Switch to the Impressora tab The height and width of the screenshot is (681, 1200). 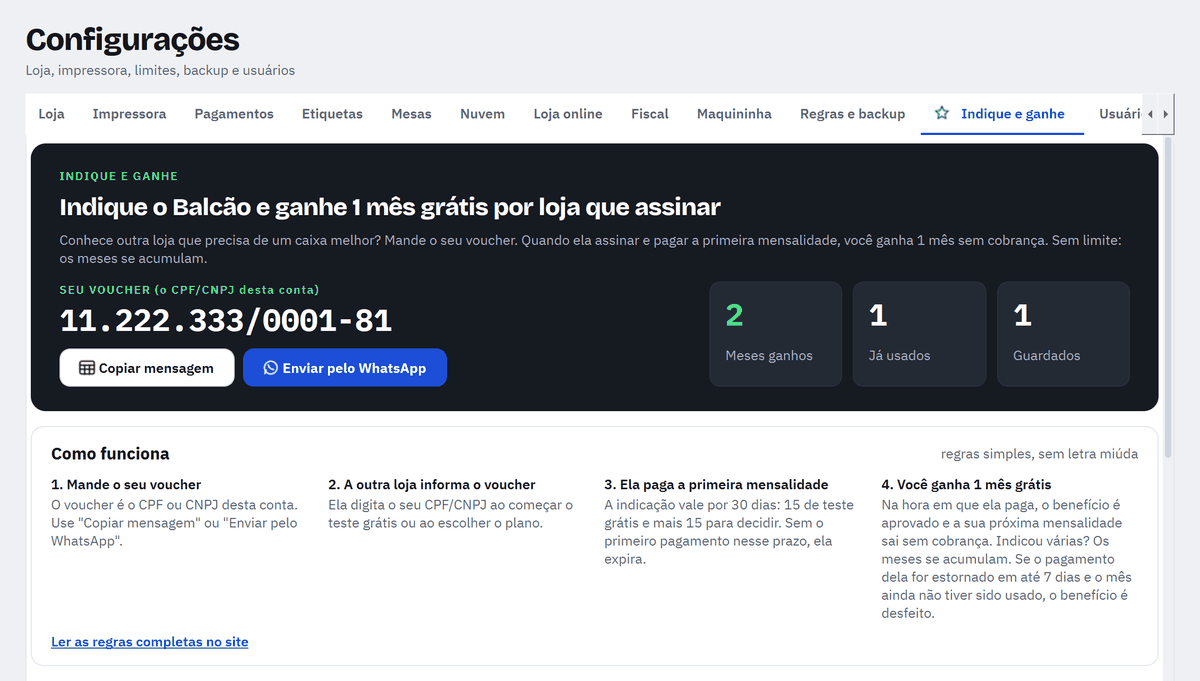(129, 114)
